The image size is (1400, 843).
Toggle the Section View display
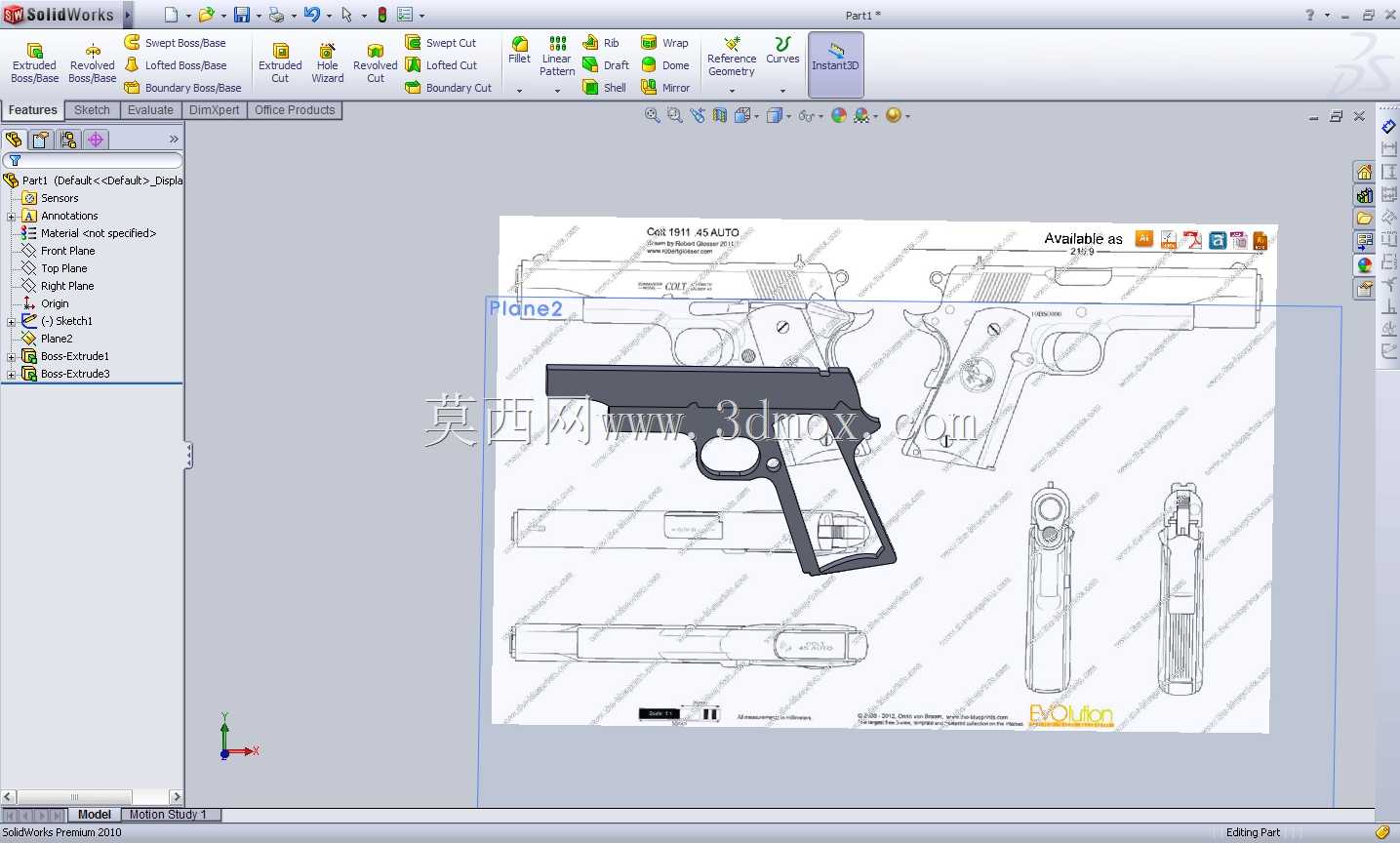click(x=720, y=116)
